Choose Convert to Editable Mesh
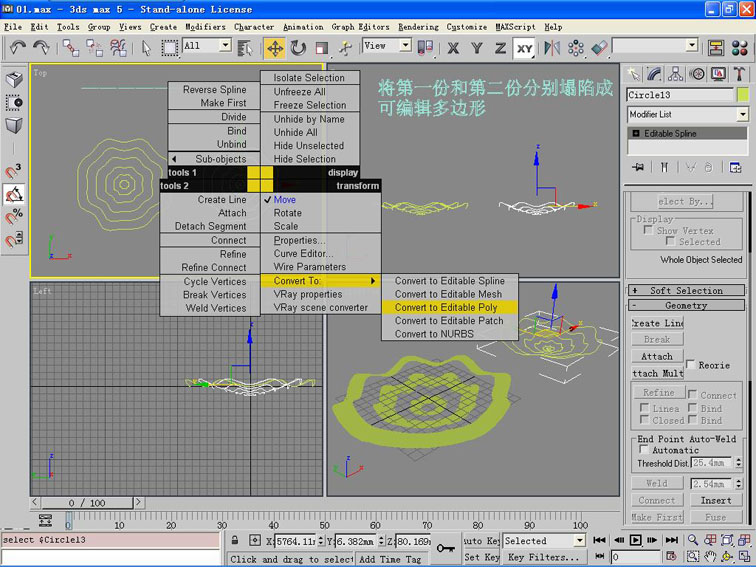 (449, 294)
